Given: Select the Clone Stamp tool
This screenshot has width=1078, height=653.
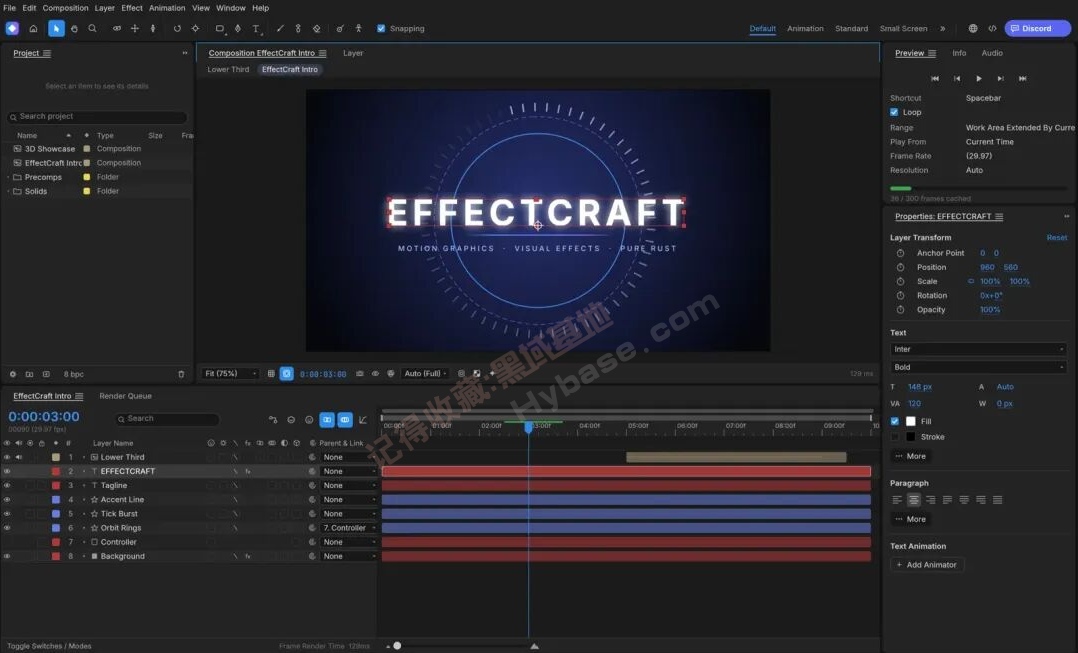Looking at the screenshot, I should click(x=298, y=29).
